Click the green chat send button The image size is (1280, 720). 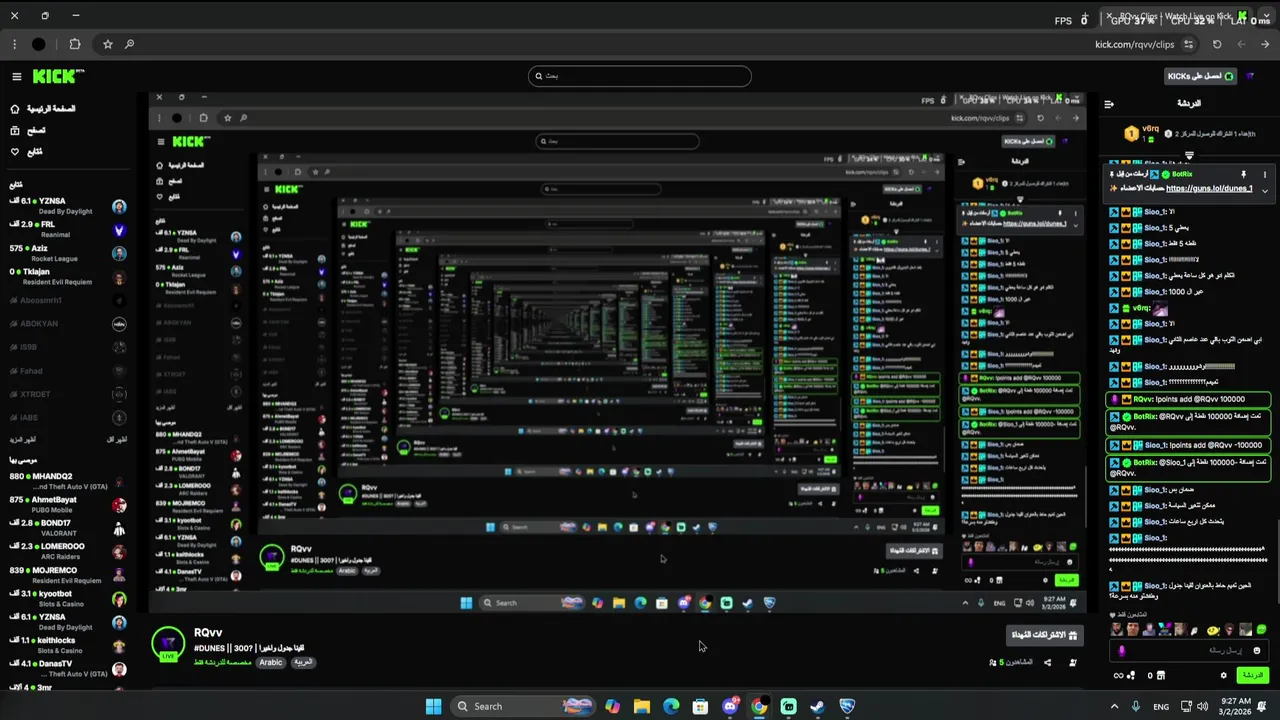(x=1253, y=675)
